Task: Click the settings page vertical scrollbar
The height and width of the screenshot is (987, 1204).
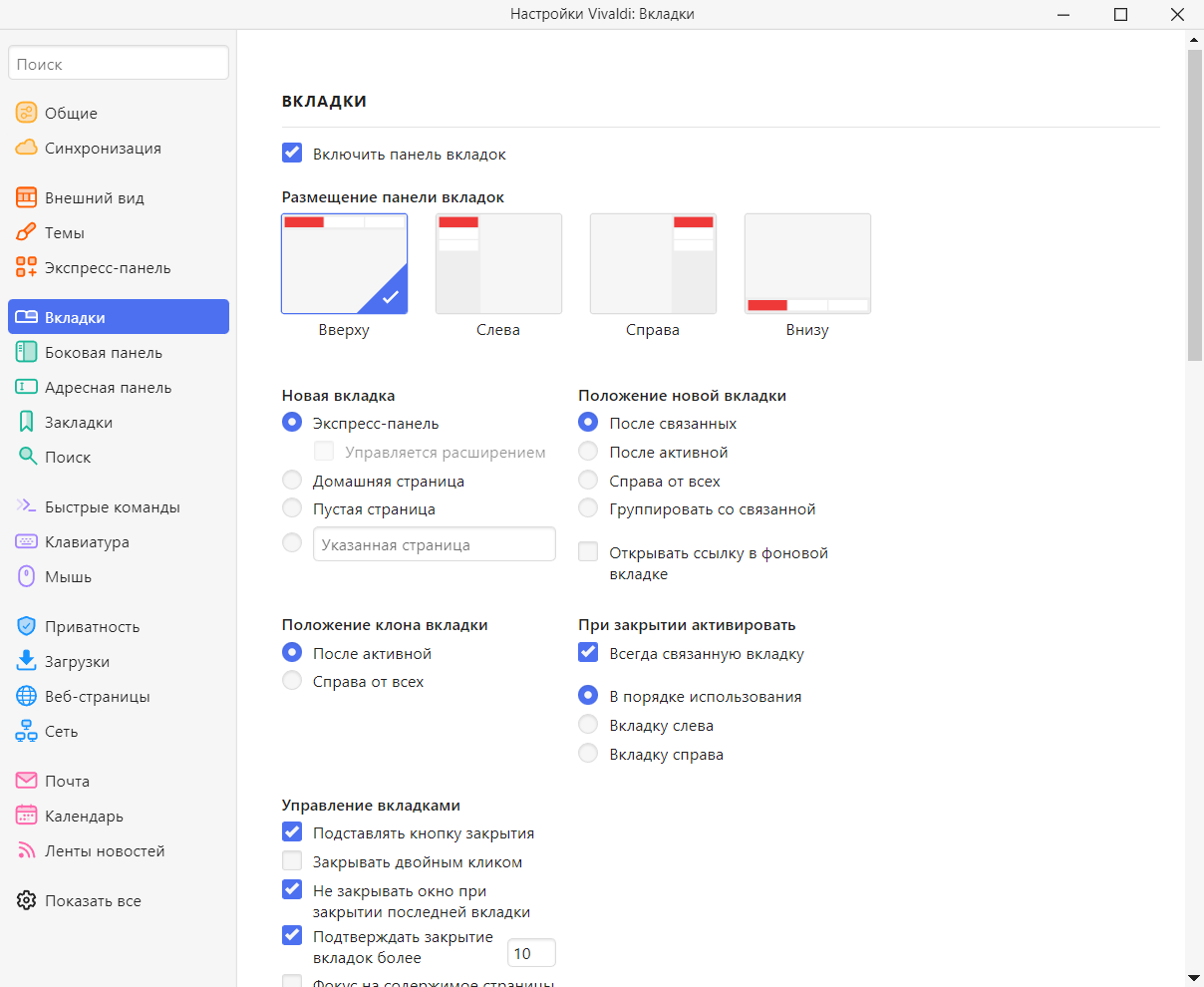Action: coord(1195,204)
